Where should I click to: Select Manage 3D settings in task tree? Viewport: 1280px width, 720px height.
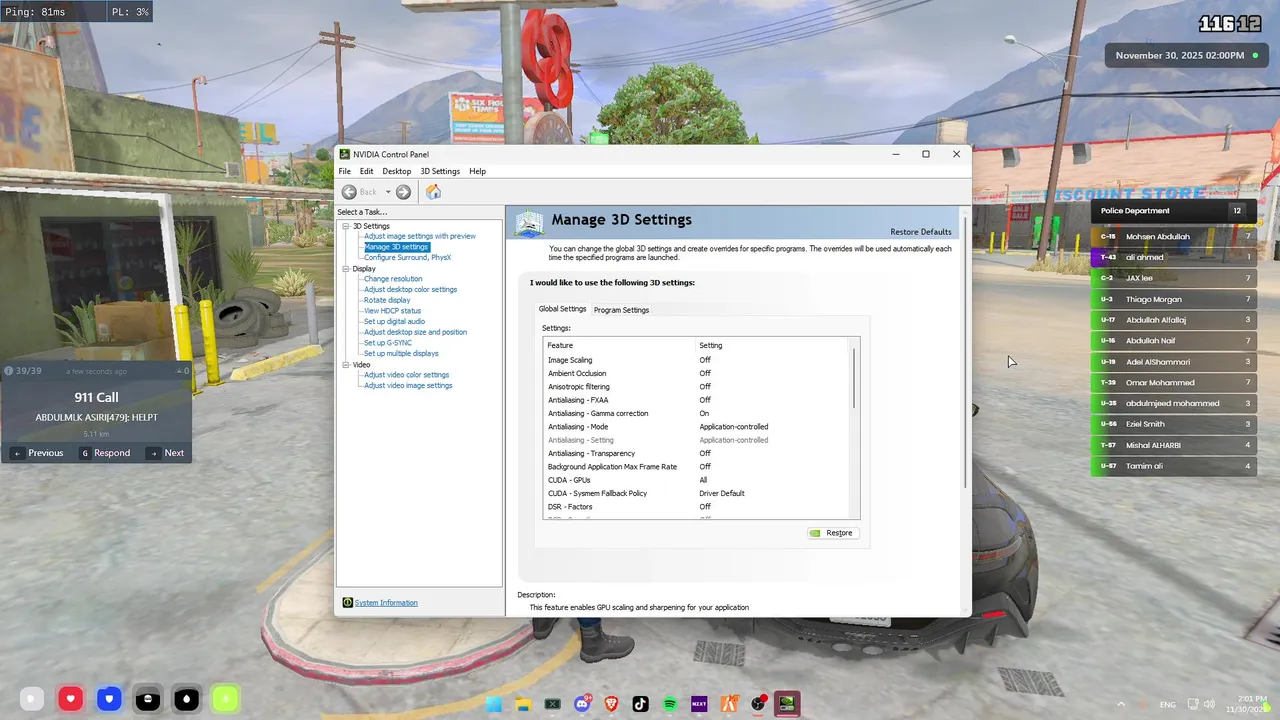pos(397,247)
